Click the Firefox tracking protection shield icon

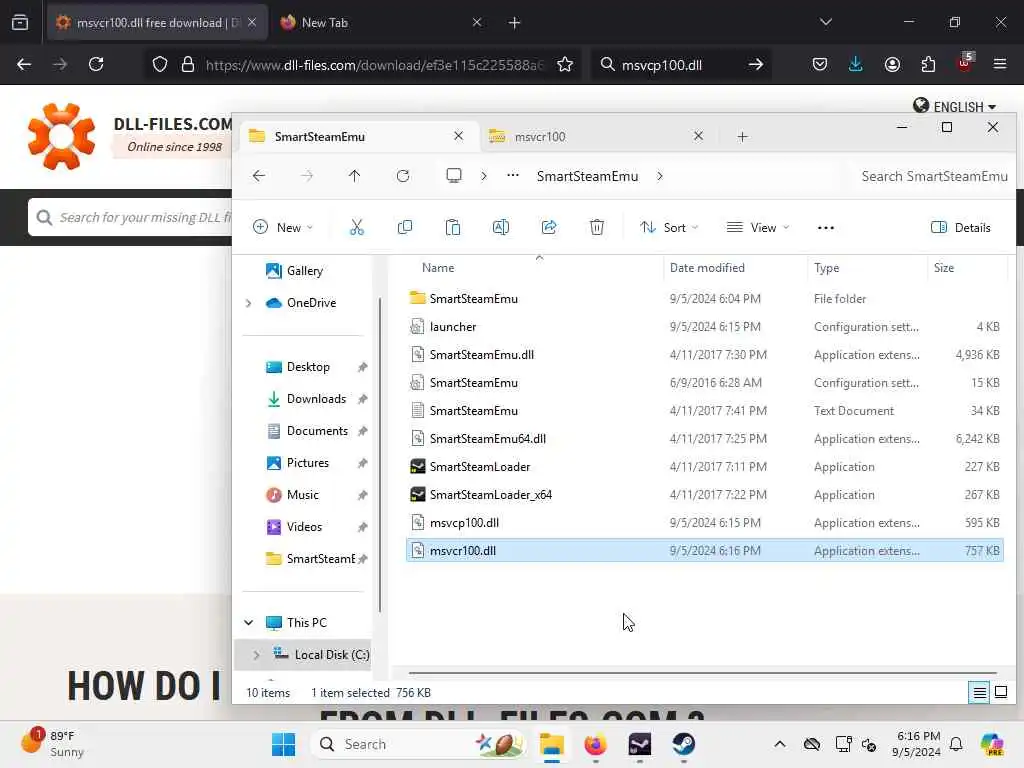160,64
